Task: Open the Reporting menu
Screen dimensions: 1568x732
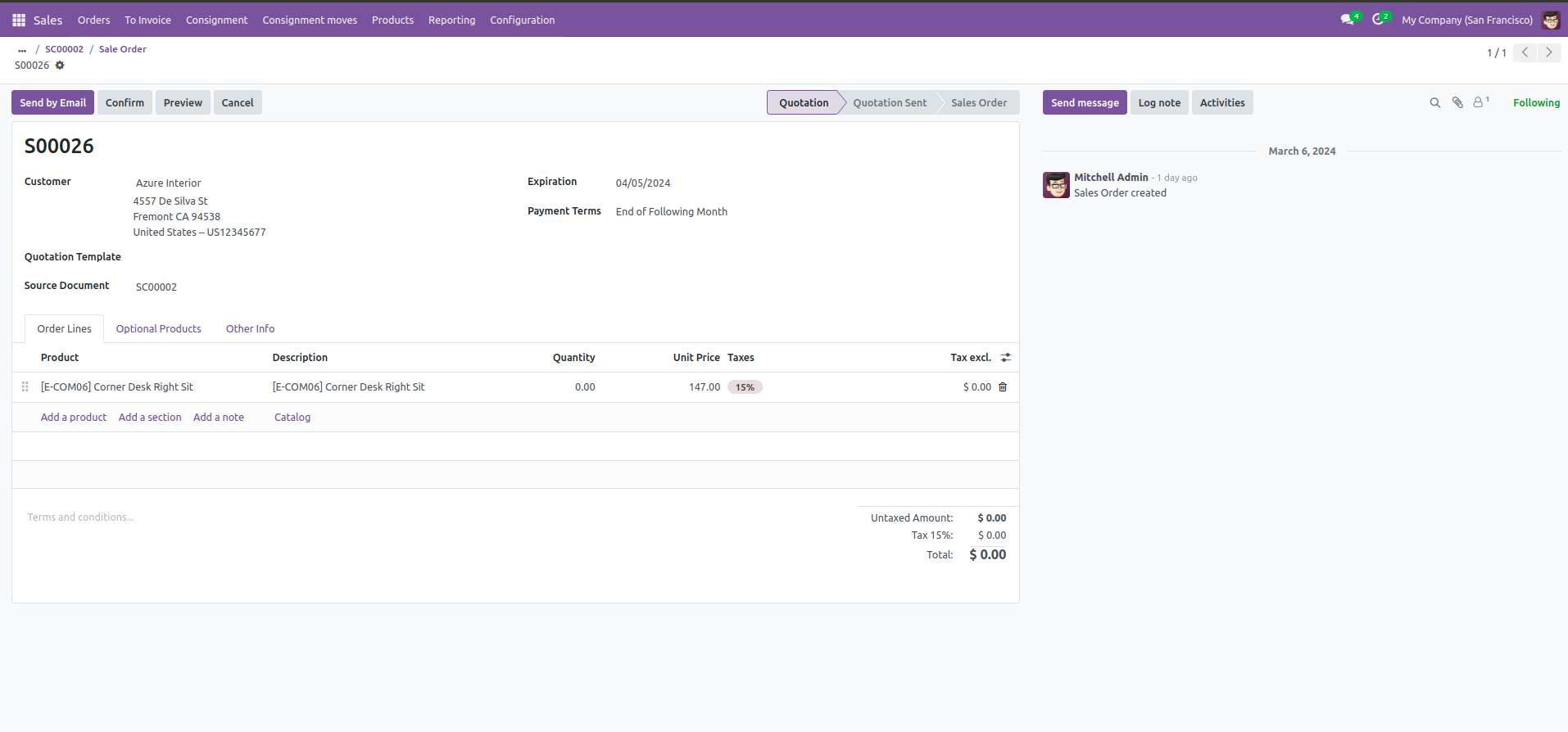Action: pos(451,20)
